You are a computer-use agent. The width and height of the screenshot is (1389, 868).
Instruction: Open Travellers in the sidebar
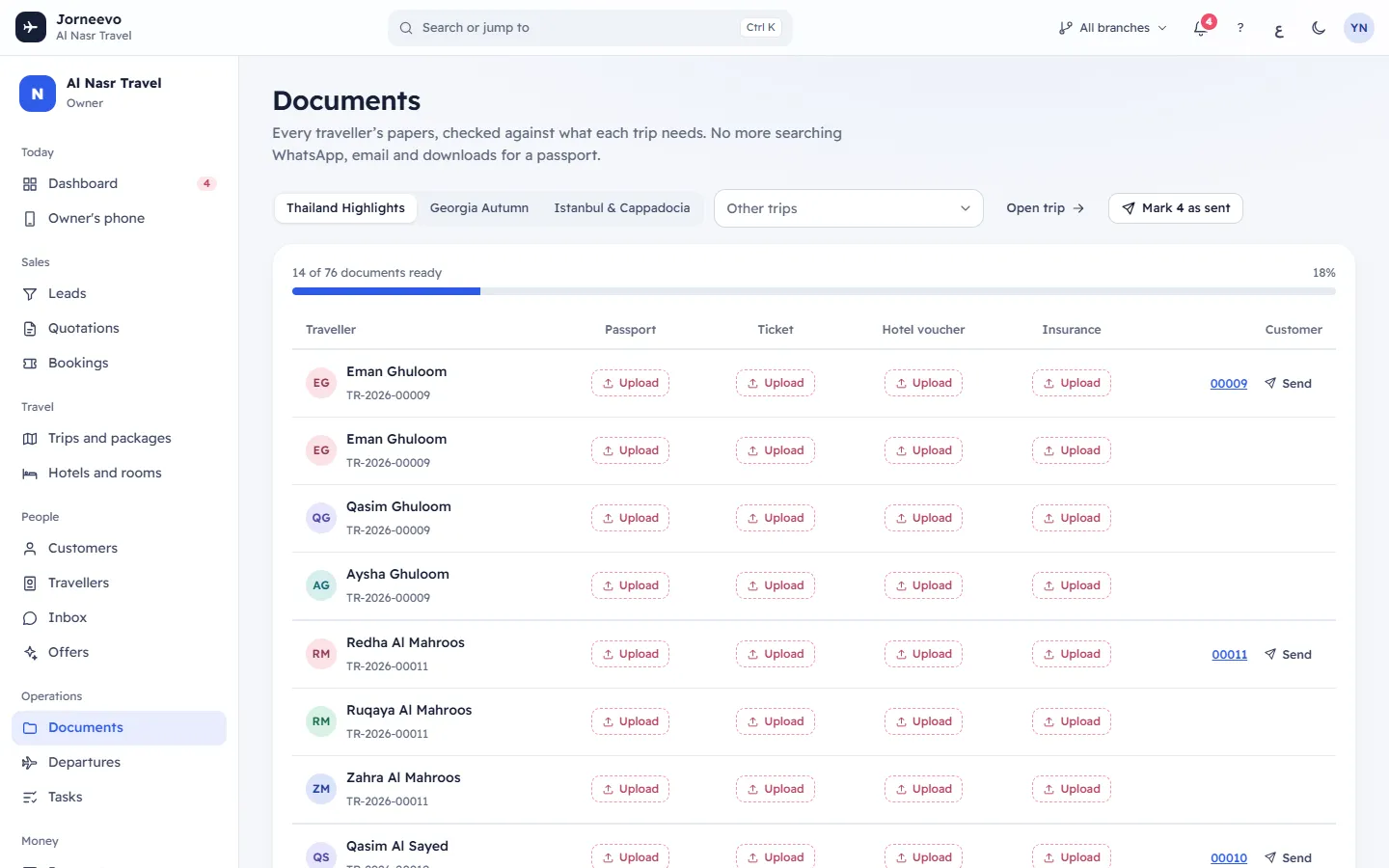[x=119, y=583]
